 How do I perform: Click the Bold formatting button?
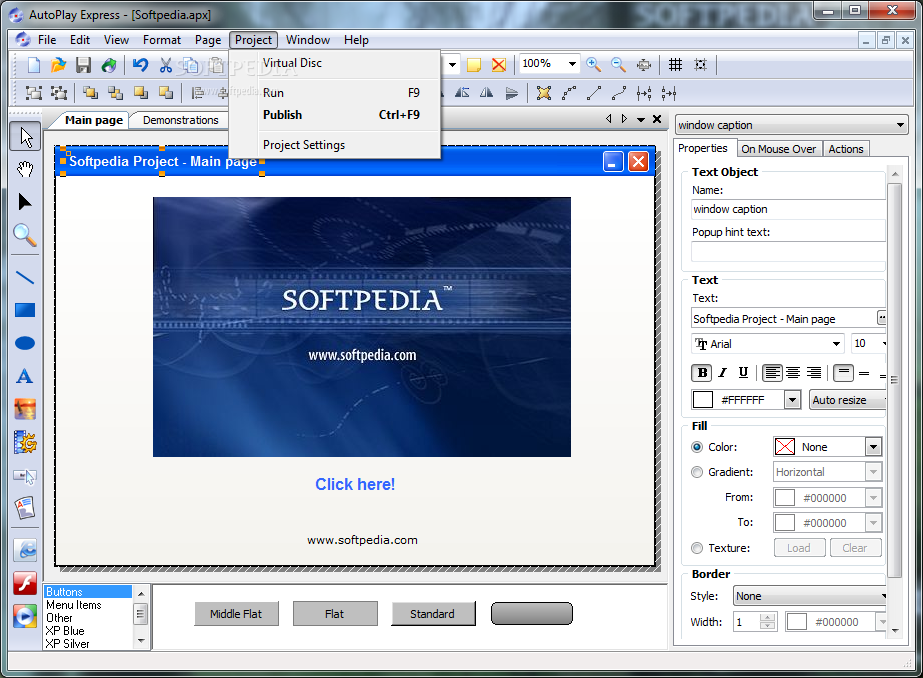(702, 373)
